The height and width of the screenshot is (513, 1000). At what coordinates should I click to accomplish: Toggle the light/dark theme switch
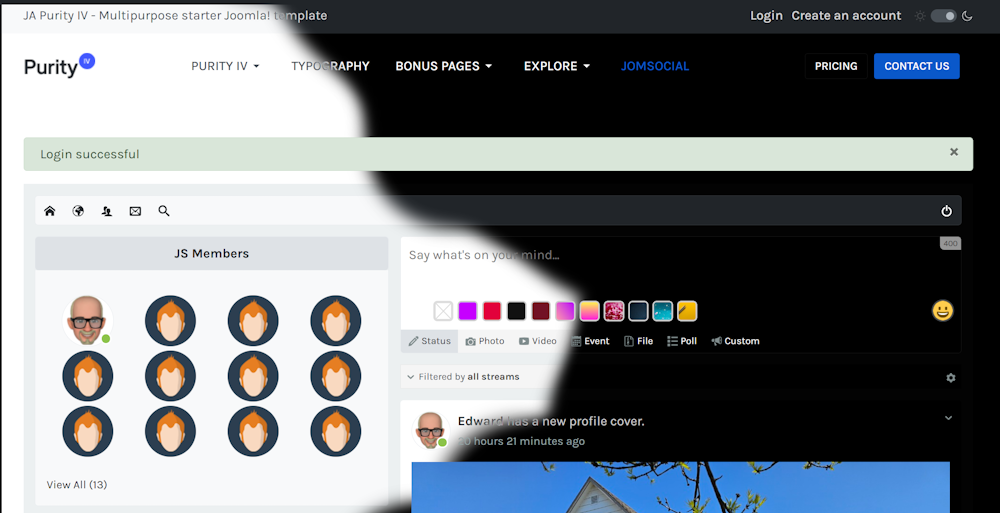pyautogui.click(x=944, y=16)
